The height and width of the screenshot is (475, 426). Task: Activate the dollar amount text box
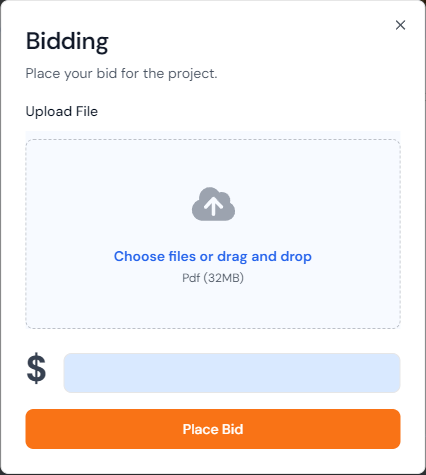point(232,373)
